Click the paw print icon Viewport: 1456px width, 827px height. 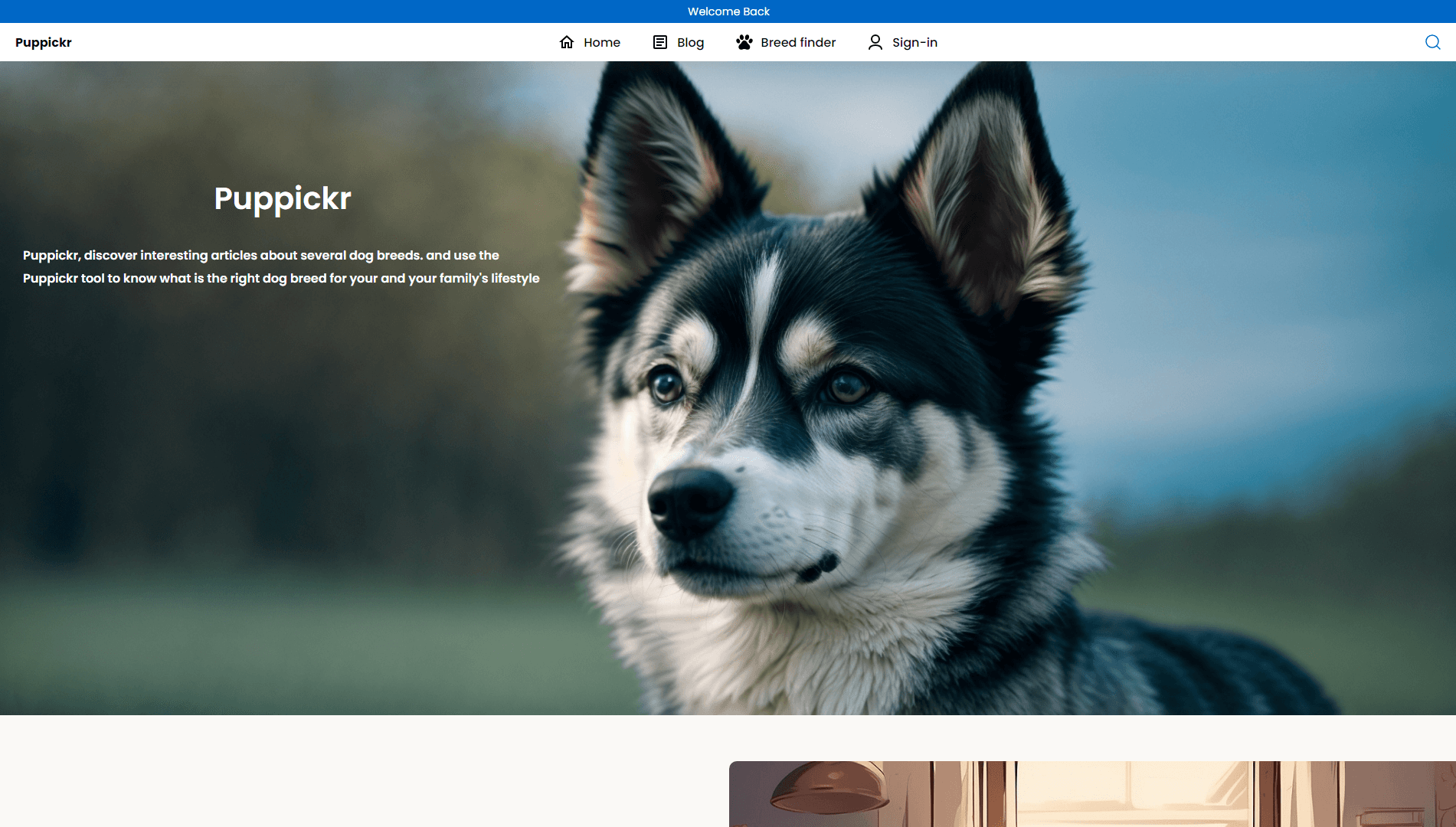point(744,42)
